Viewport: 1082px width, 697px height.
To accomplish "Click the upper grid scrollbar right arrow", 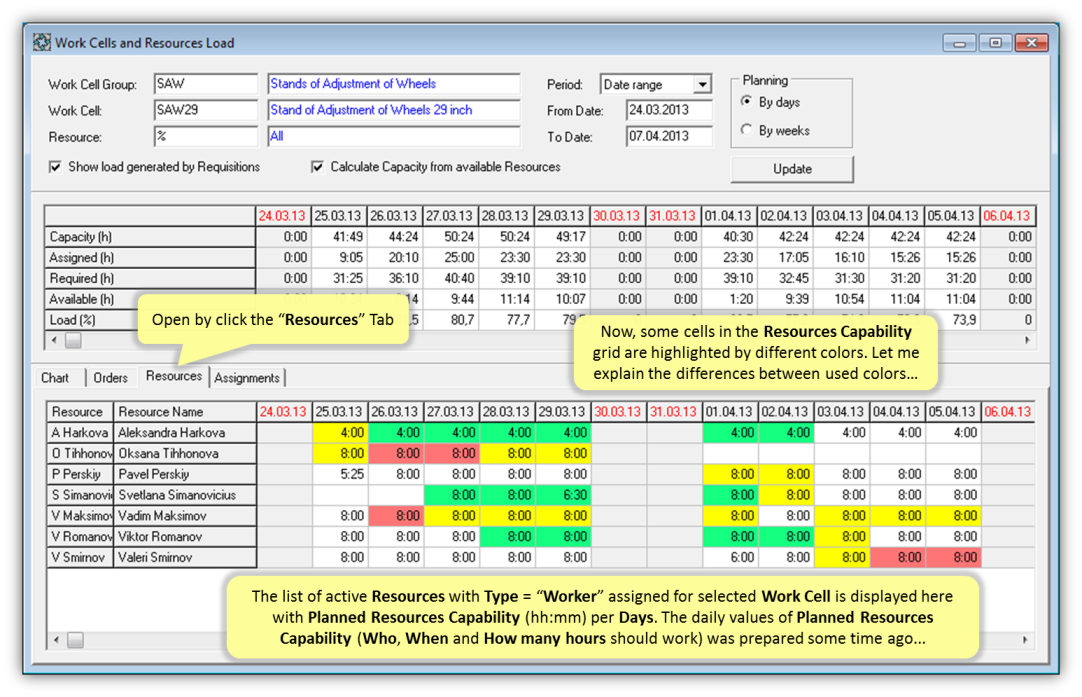I will (1027, 340).
